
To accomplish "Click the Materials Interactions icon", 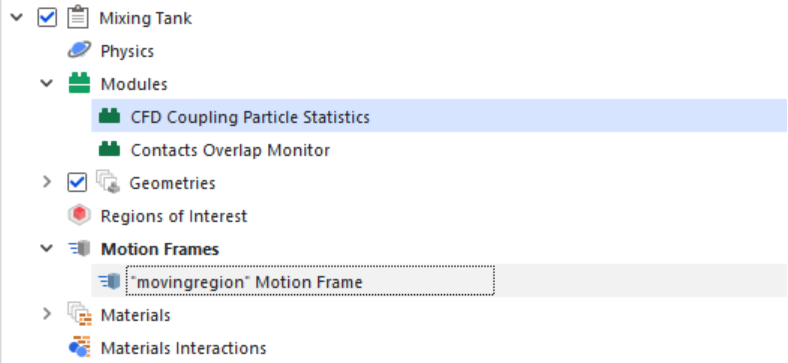I will (79, 347).
